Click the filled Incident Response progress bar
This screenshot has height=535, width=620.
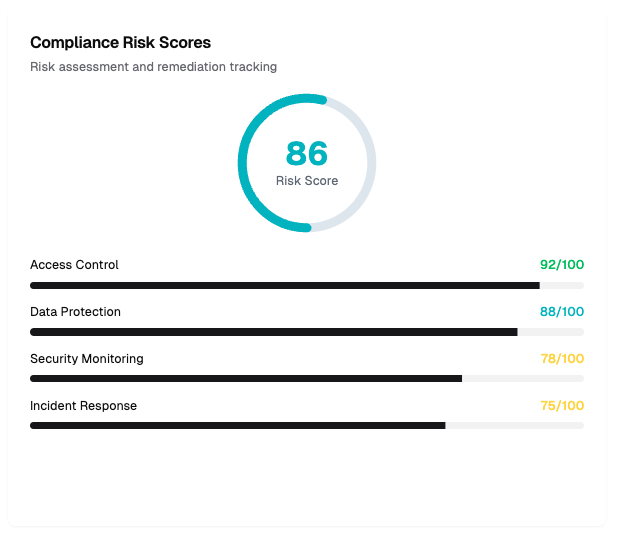click(x=238, y=425)
